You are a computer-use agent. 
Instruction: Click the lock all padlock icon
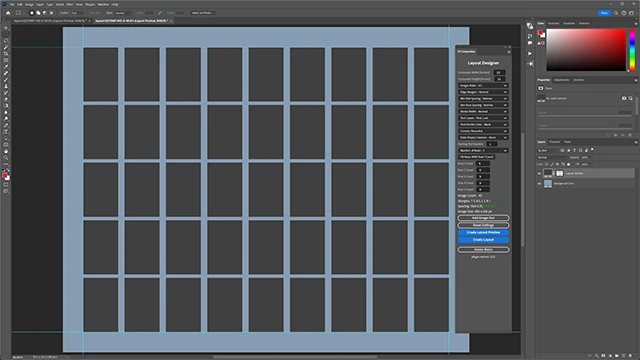[569, 164]
